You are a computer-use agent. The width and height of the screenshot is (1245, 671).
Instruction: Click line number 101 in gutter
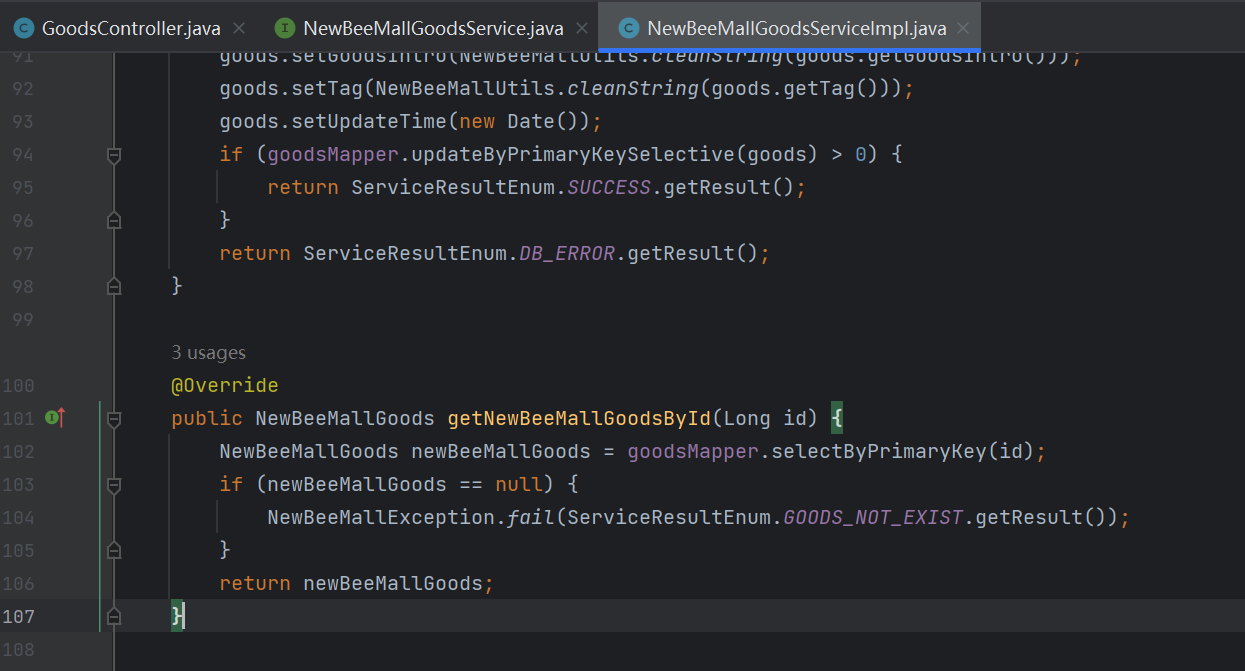(18, 418)
